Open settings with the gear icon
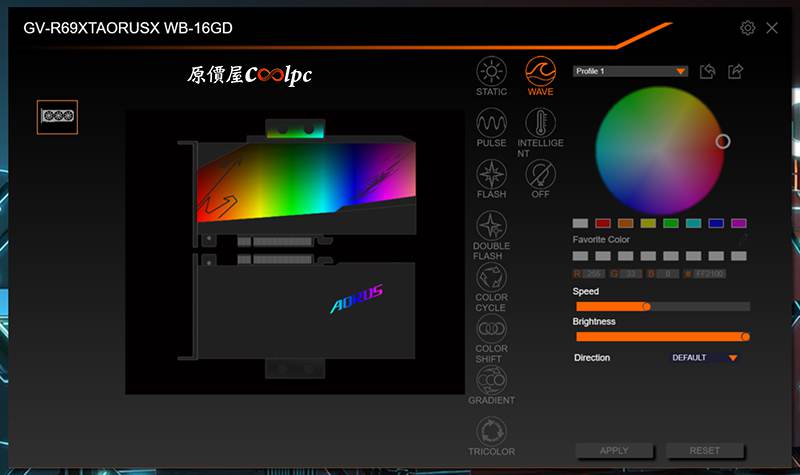Screen dimensions: 800x475 [747, 28]
